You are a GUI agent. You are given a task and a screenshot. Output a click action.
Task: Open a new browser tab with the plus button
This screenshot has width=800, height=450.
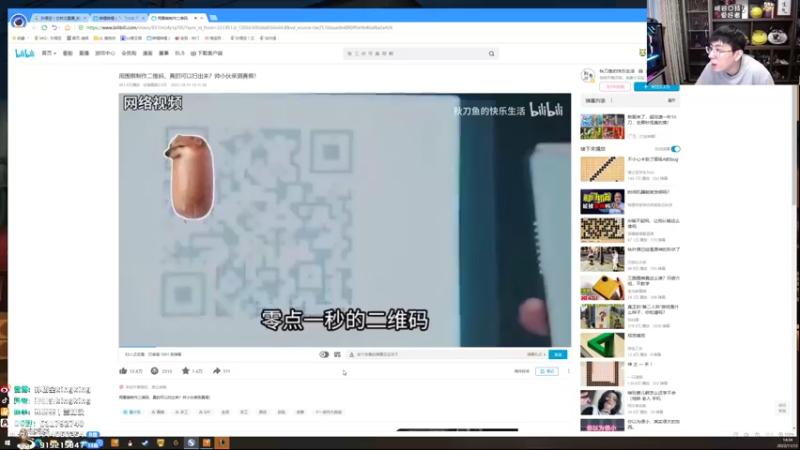coord(213,18)
